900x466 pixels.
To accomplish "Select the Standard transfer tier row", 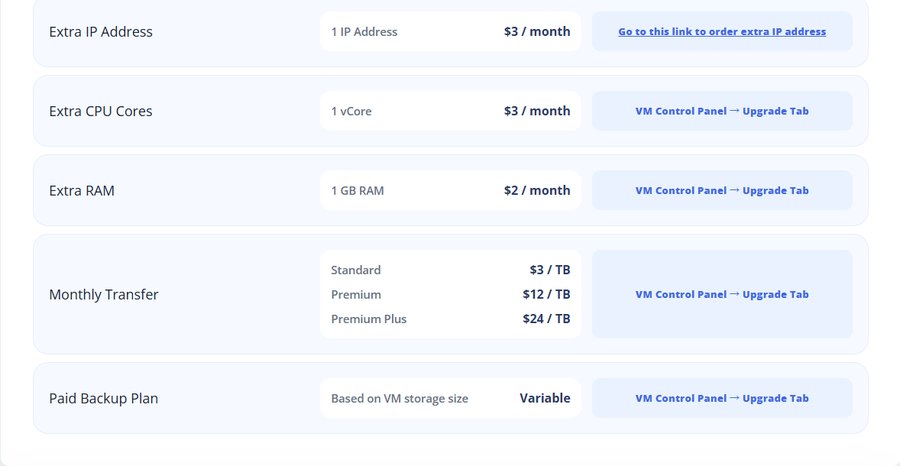I will pos(451,270).
